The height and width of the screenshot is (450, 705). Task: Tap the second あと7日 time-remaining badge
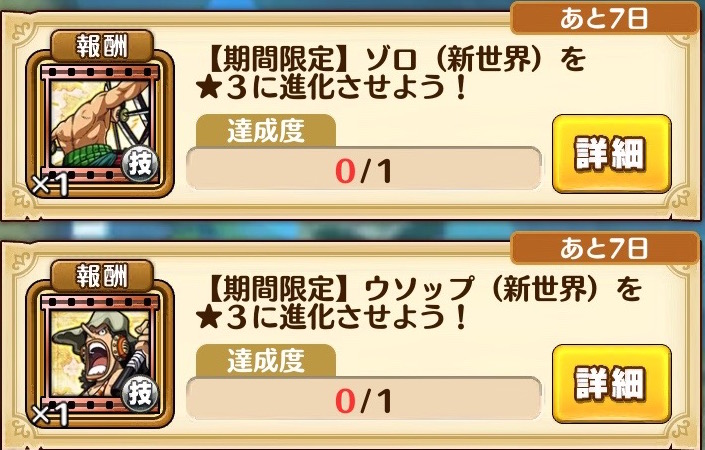tap(604, 249)
